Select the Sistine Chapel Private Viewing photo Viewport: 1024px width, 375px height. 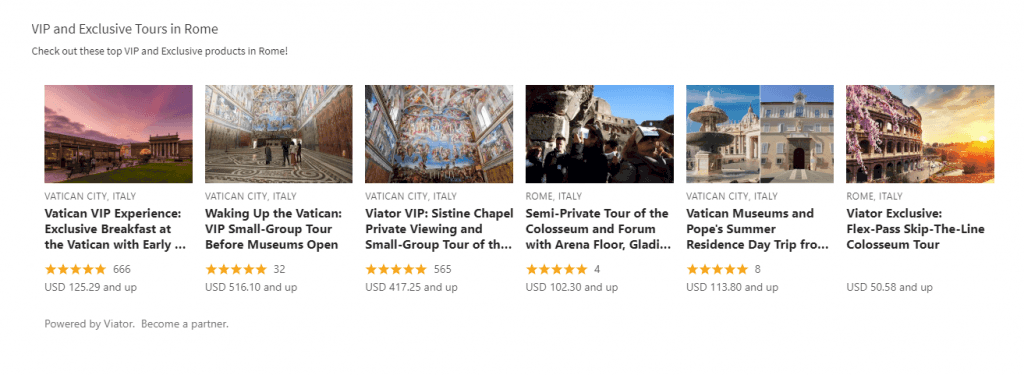pyautogui.click(x=439, y=134)
